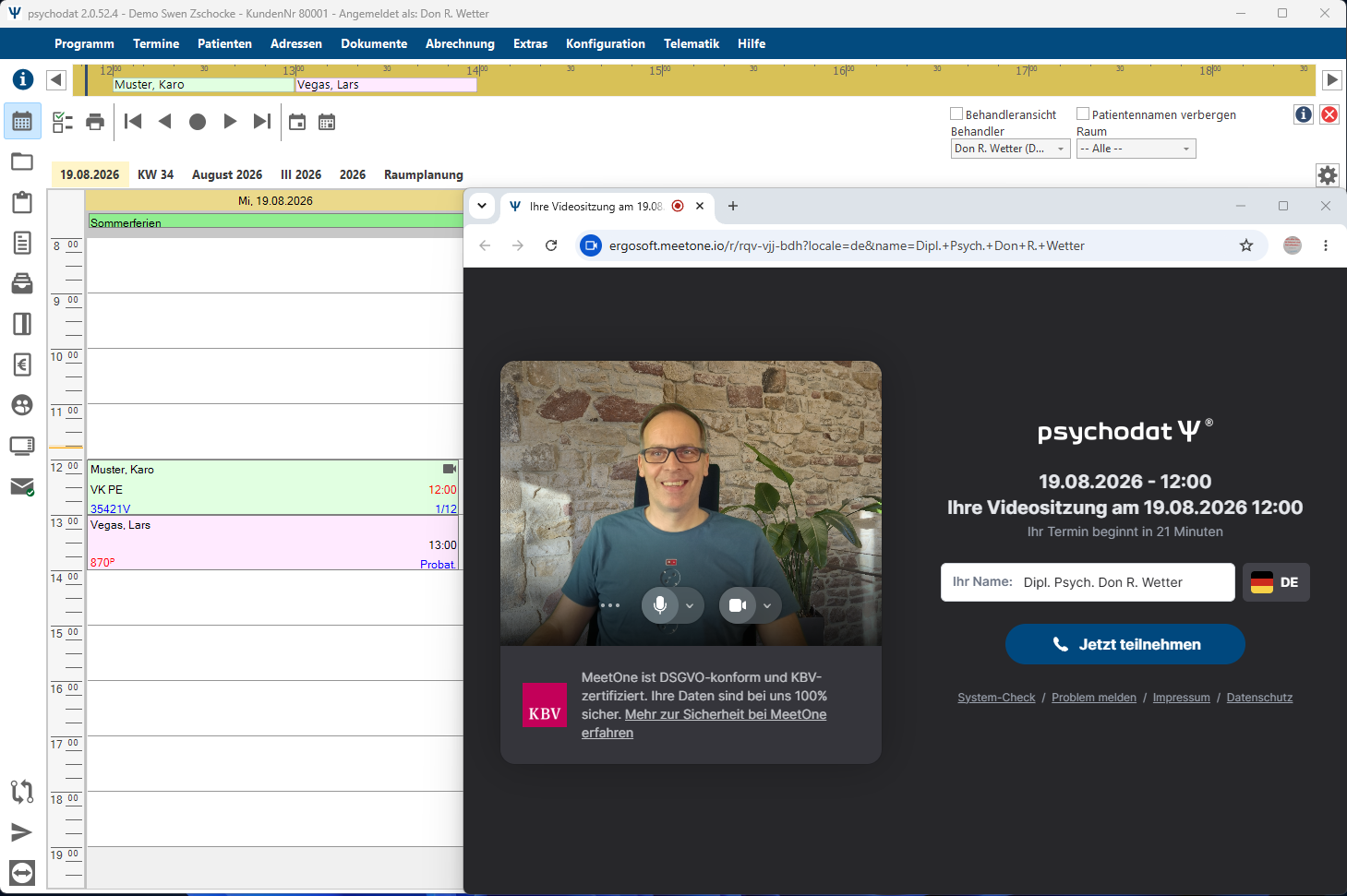Viewport: 1347px width, 896px height.
Task: Open the Raum dropdown showing Alle
Action: coord(1137,149)
